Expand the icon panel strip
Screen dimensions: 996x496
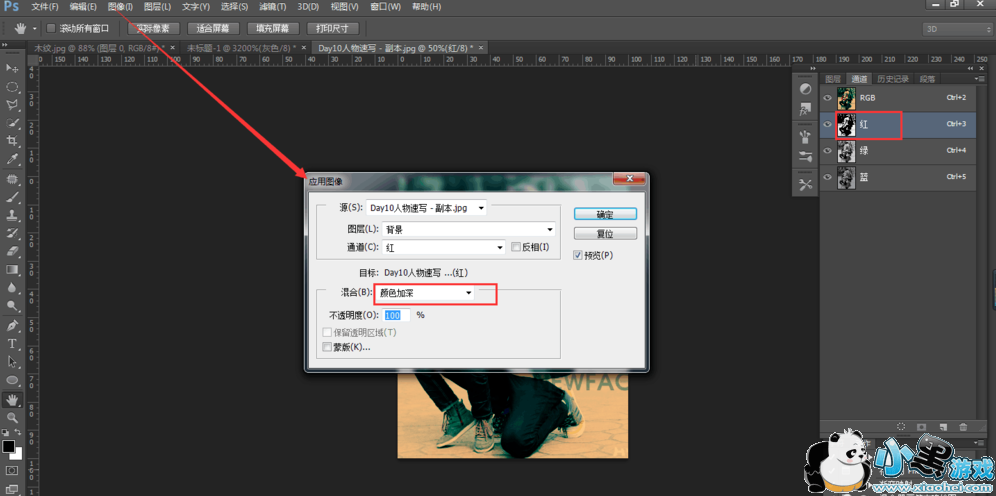tap(812, 68)
